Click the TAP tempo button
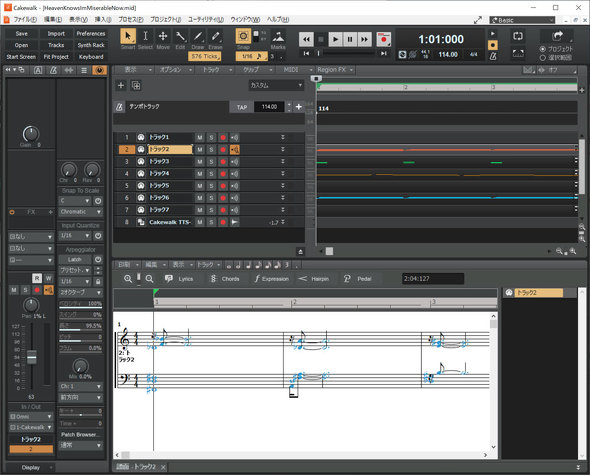The height and width of the screenshot is (475, 590). click(x=242, y=107)
